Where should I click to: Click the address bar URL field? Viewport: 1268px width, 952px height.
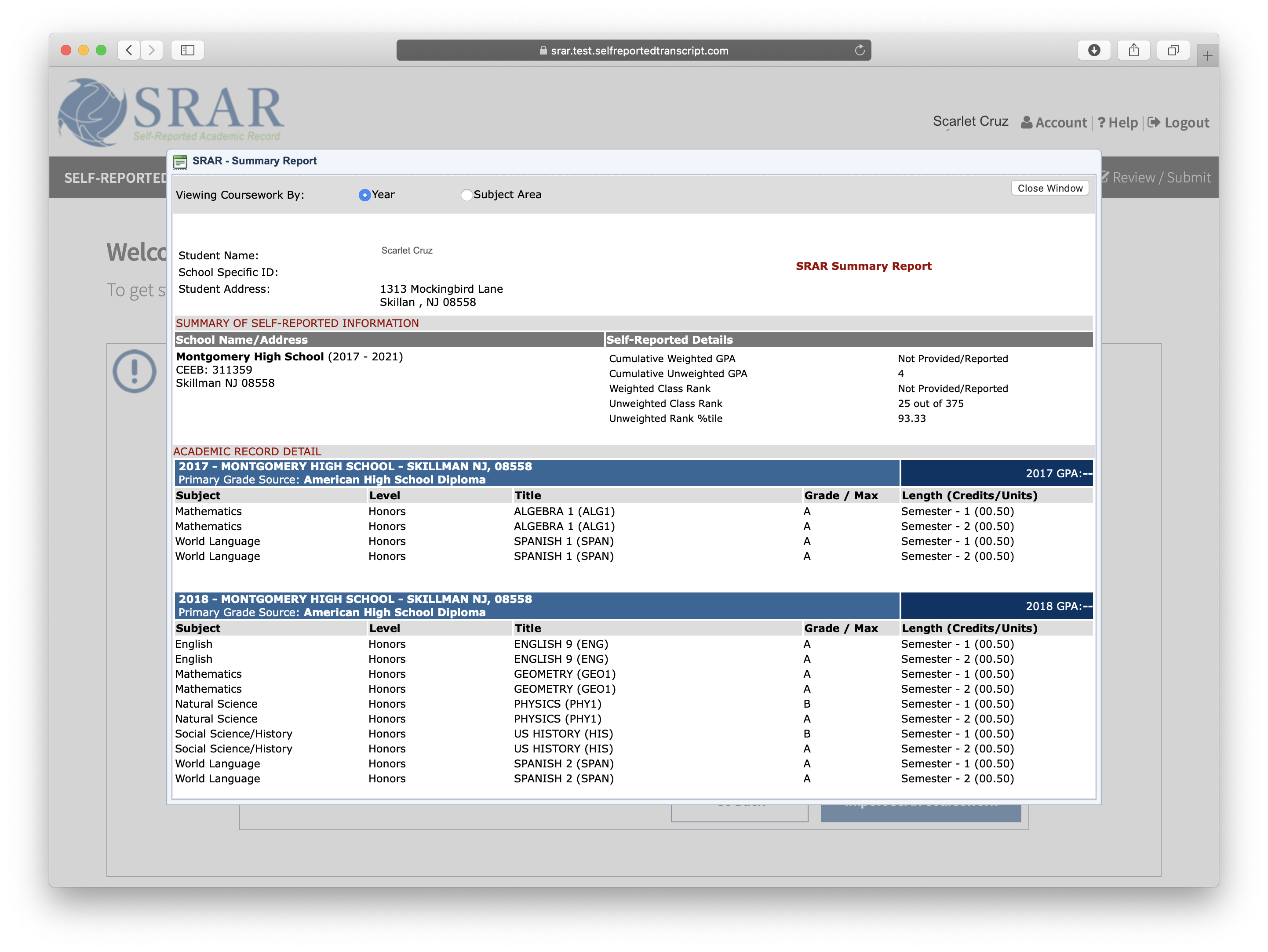(634, 51)
